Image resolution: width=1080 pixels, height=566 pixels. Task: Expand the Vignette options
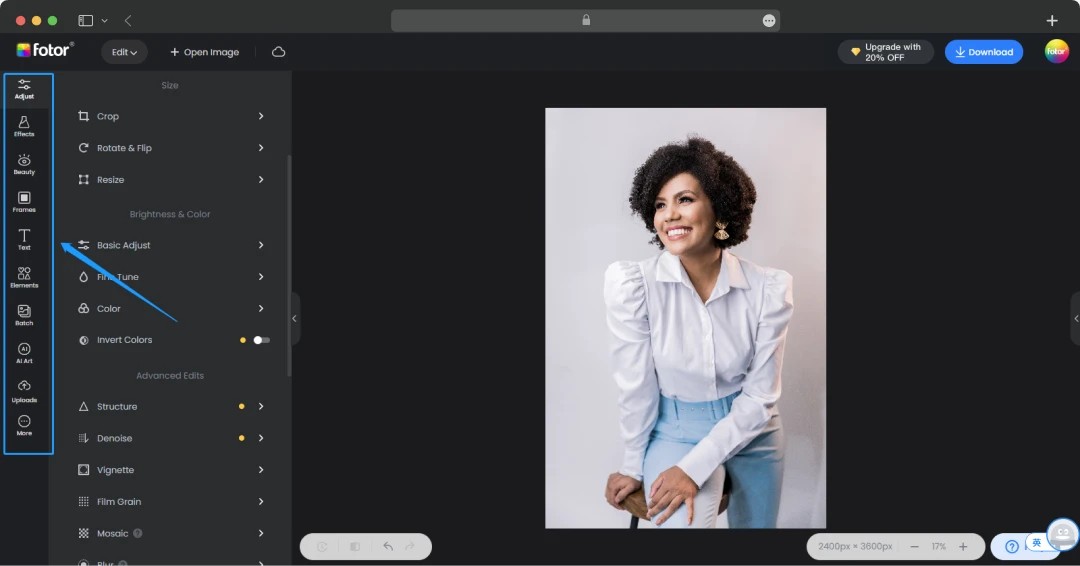(x=260, y=470)
